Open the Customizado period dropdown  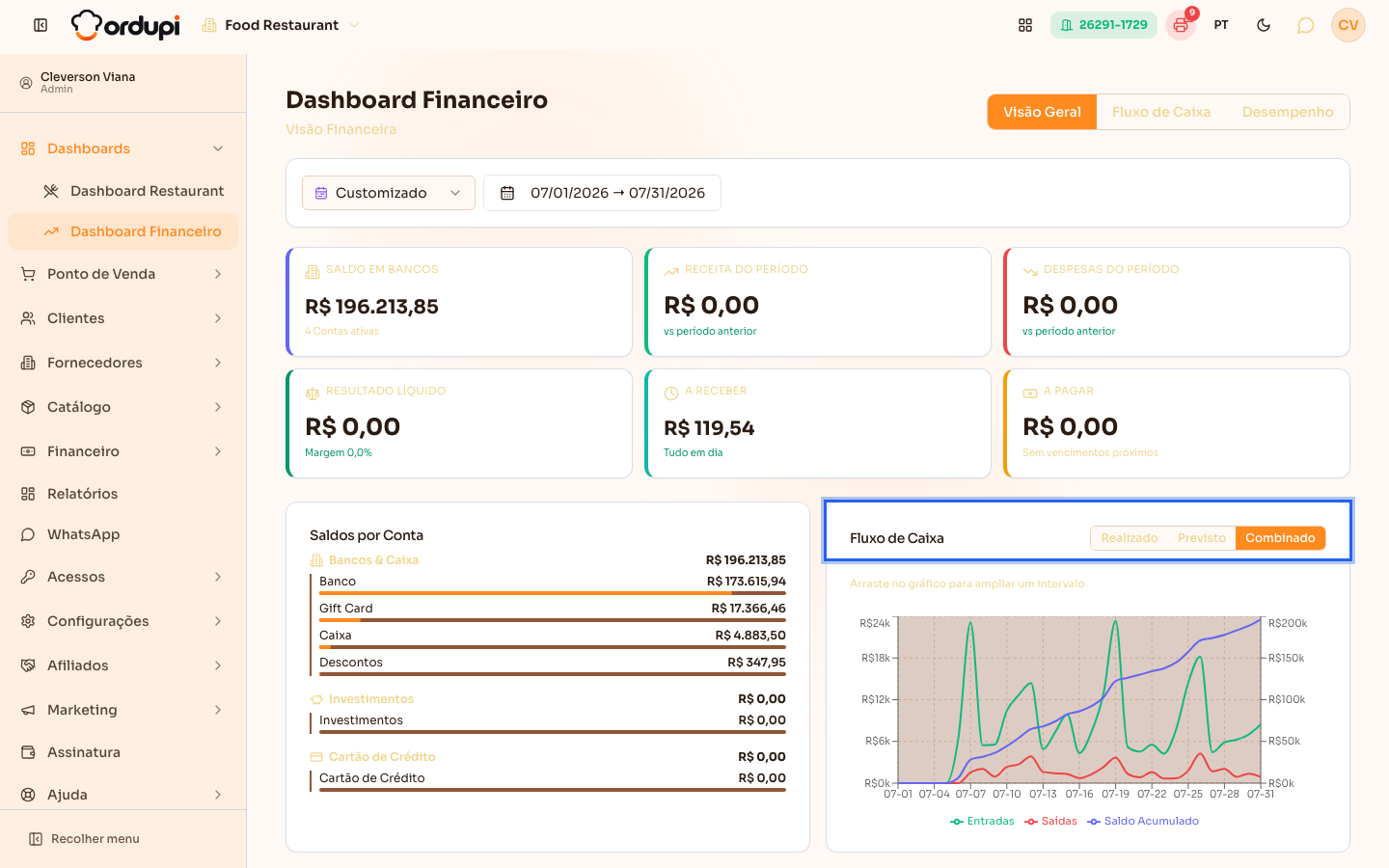(389, 193)
